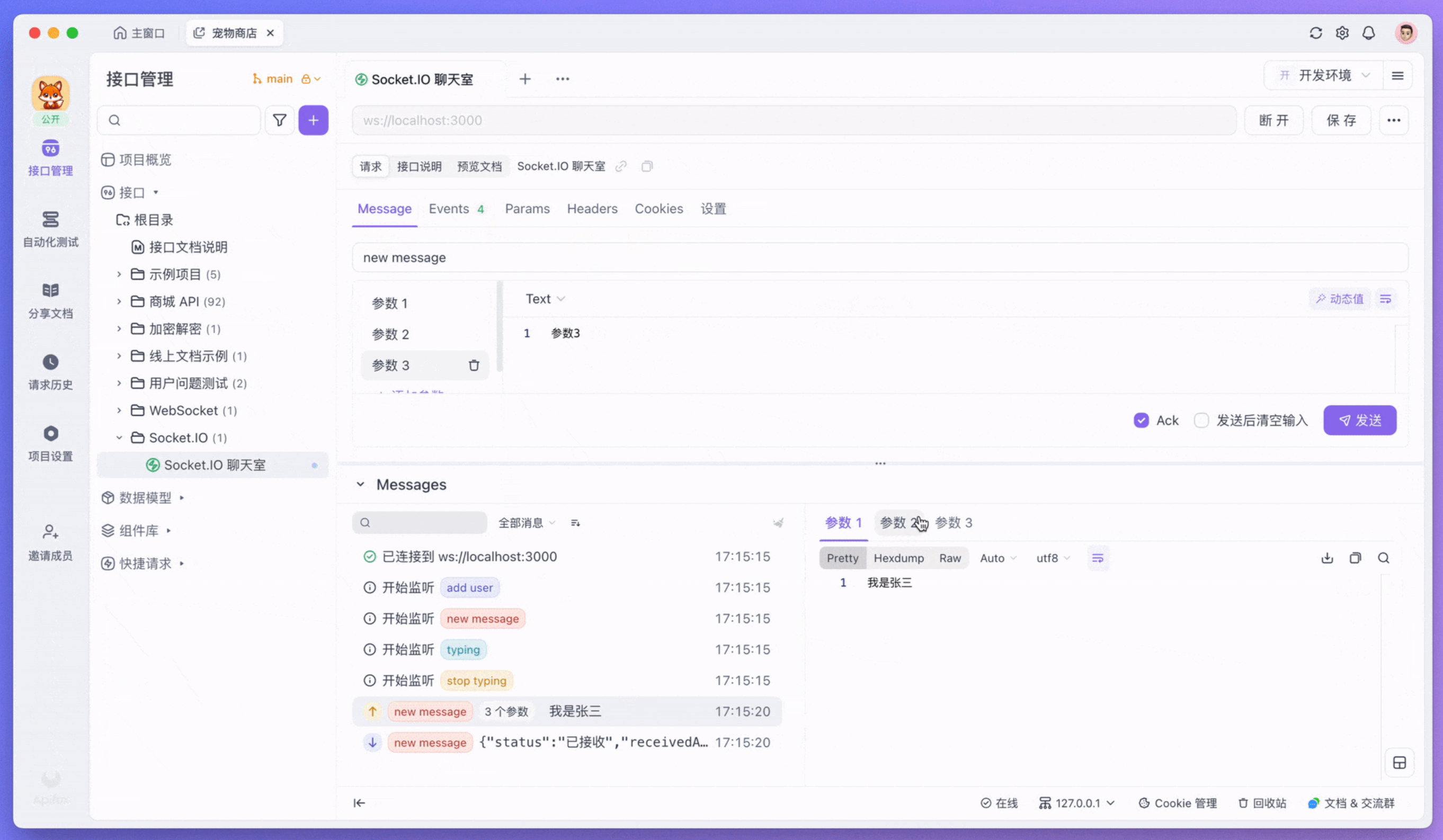Uncheck the Ack checkbox

(1141, 421)
